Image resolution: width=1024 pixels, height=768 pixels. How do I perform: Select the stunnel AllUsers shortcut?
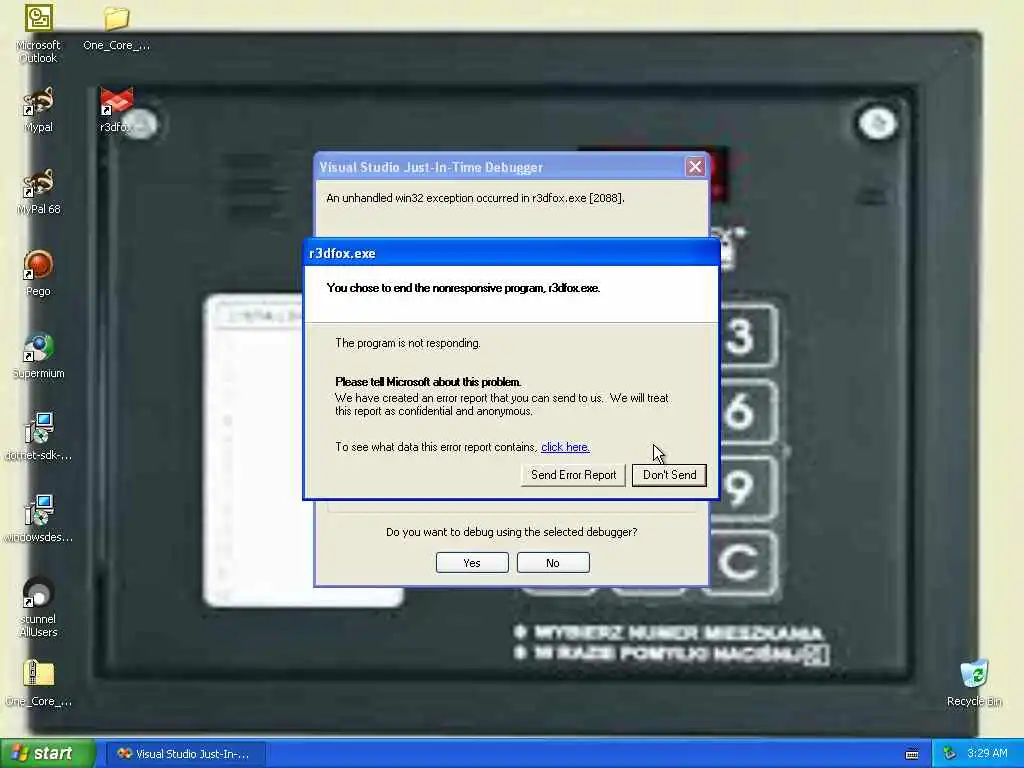tap(38, 608)
